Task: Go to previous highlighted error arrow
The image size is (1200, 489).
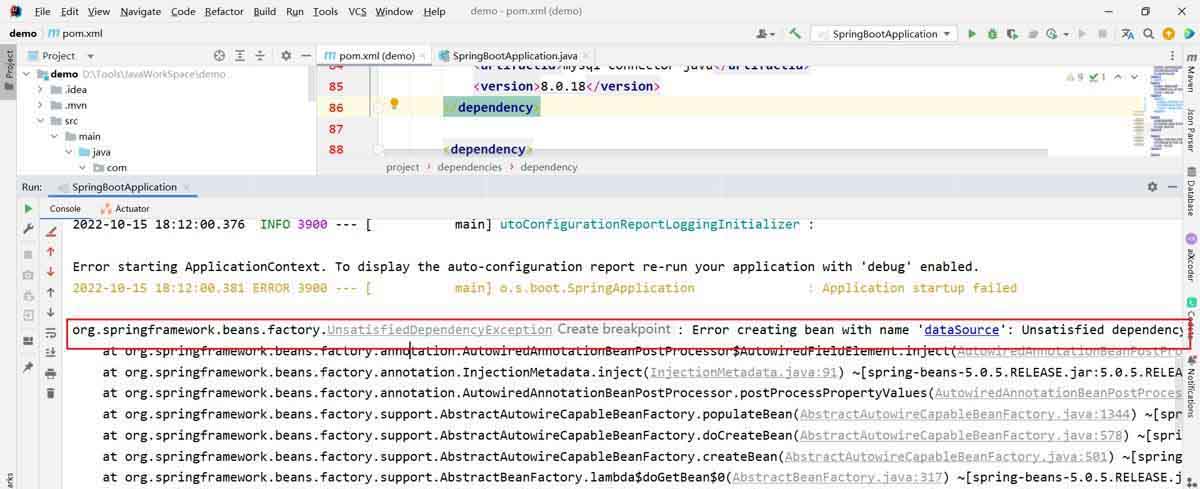Action: pos(1120,77)
